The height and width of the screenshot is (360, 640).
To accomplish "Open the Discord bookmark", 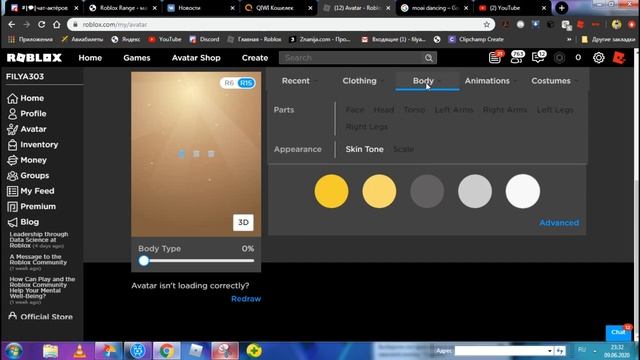I will coord(204,40).
